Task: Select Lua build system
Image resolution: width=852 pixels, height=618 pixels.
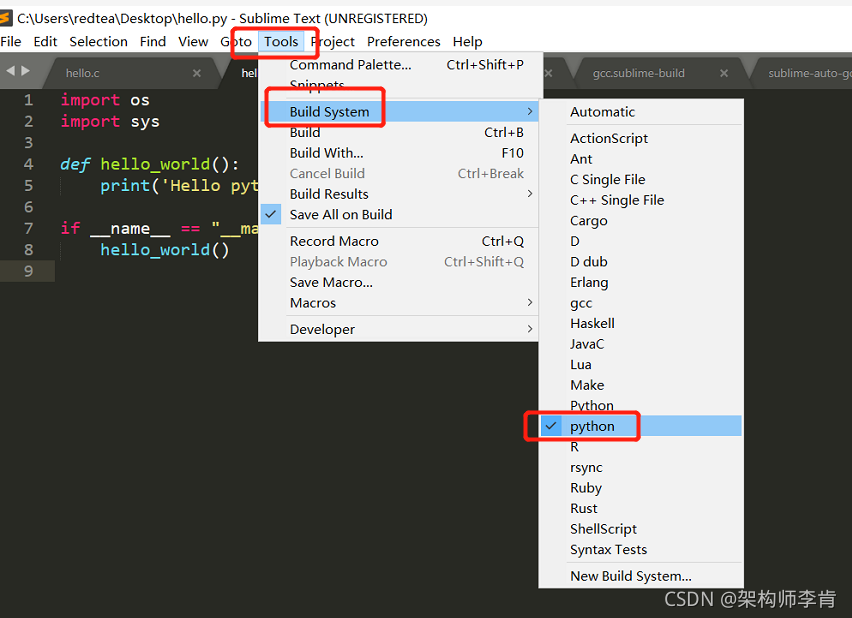Action: coord(641,364)
